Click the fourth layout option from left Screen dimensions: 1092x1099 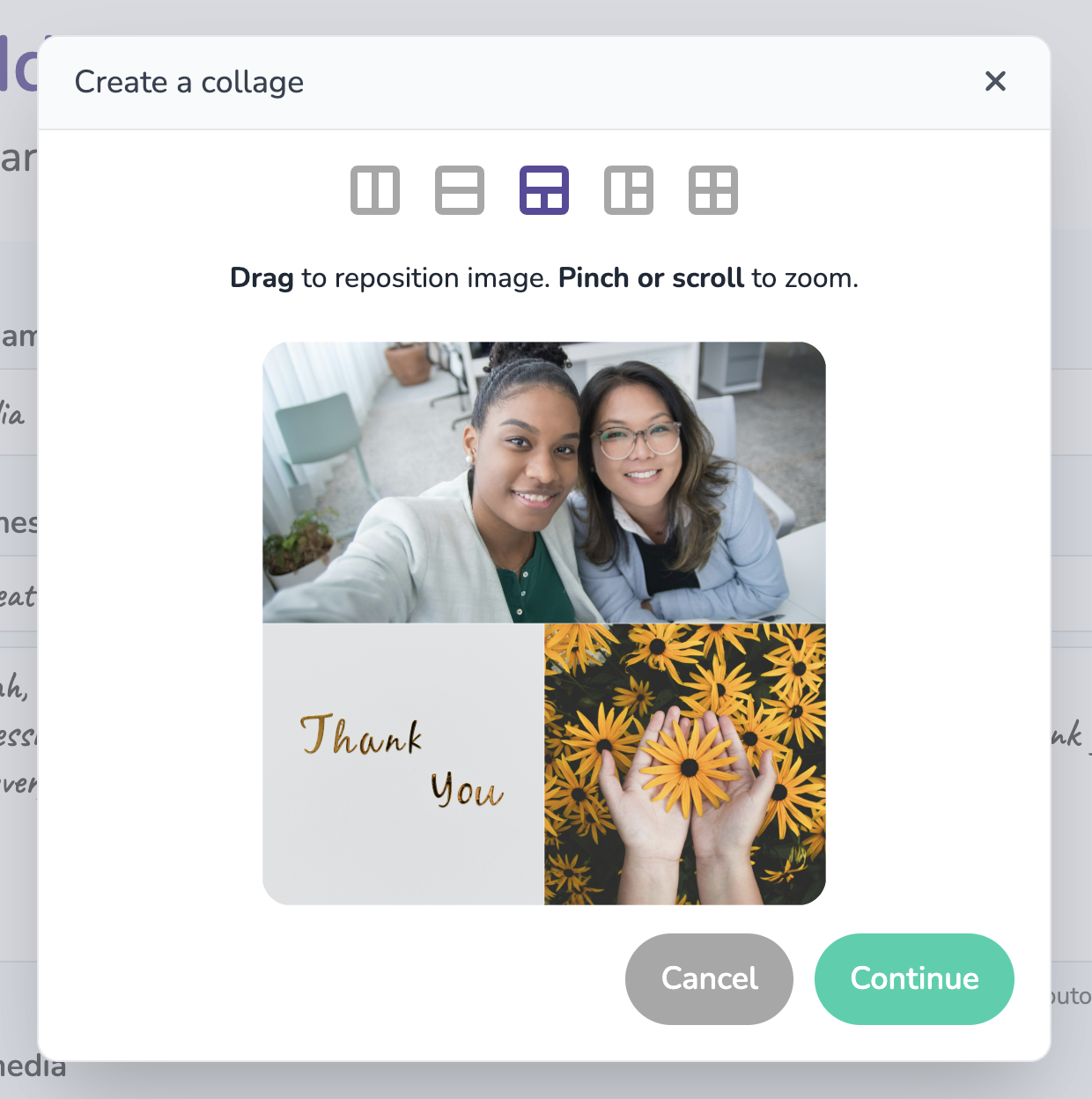[x=628, y=190]
